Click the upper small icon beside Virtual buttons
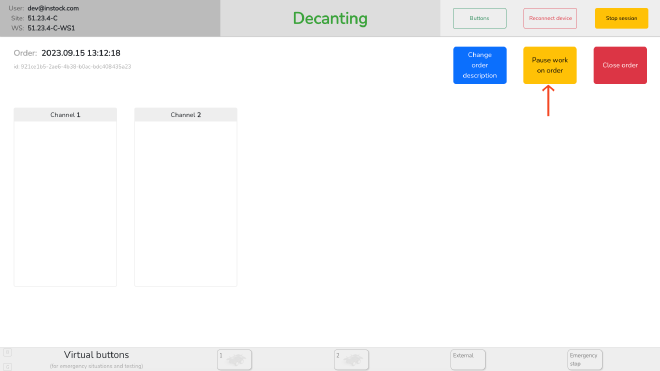 [x=8, y=352]
